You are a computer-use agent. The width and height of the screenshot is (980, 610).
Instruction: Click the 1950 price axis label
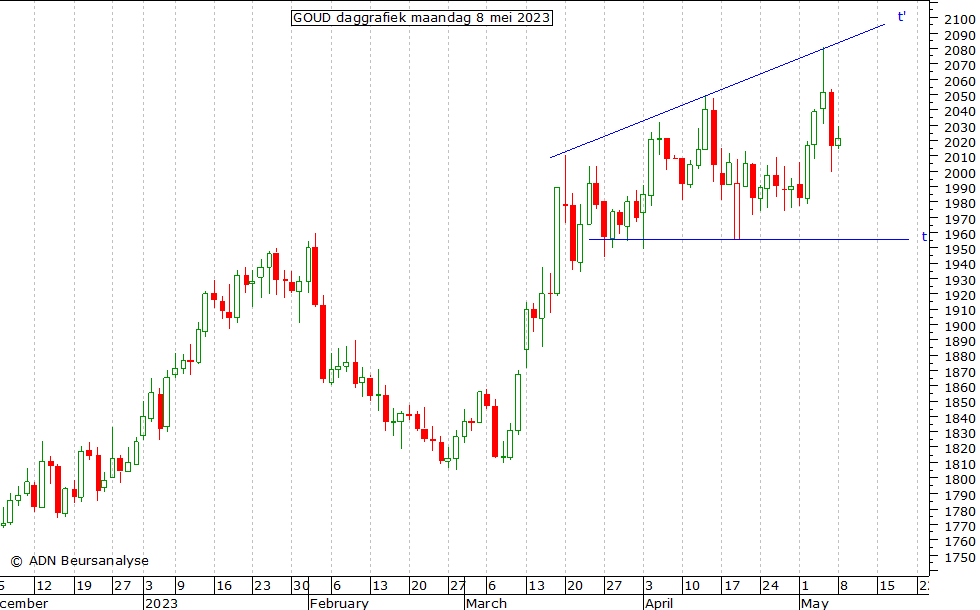tap(960, 249)
